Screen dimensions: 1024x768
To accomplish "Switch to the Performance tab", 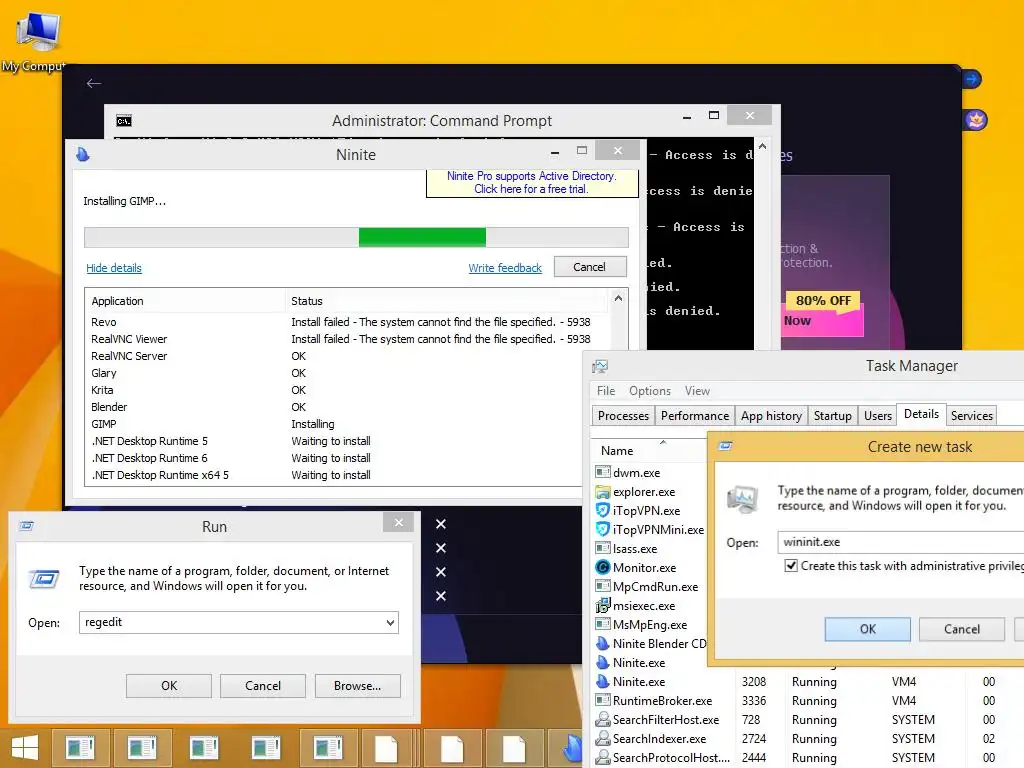I will coord(695,415).
